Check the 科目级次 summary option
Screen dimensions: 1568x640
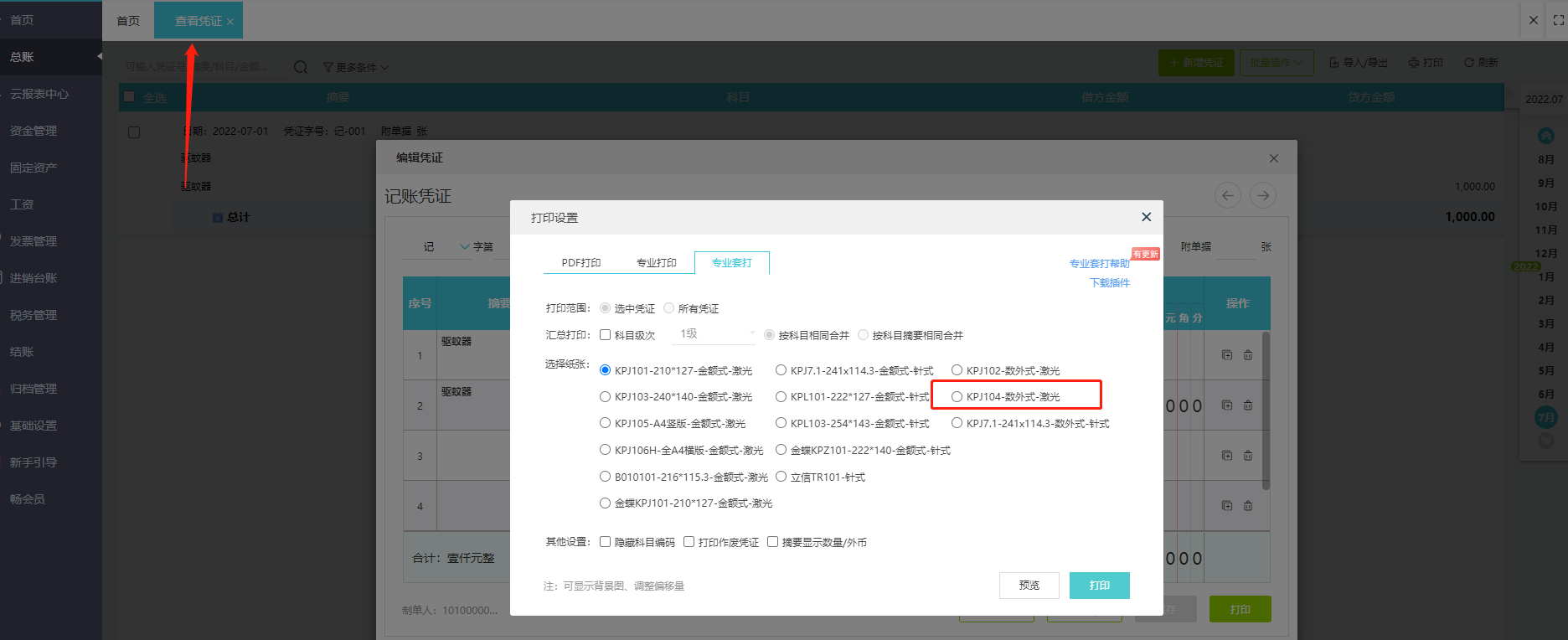pos(605,335)
